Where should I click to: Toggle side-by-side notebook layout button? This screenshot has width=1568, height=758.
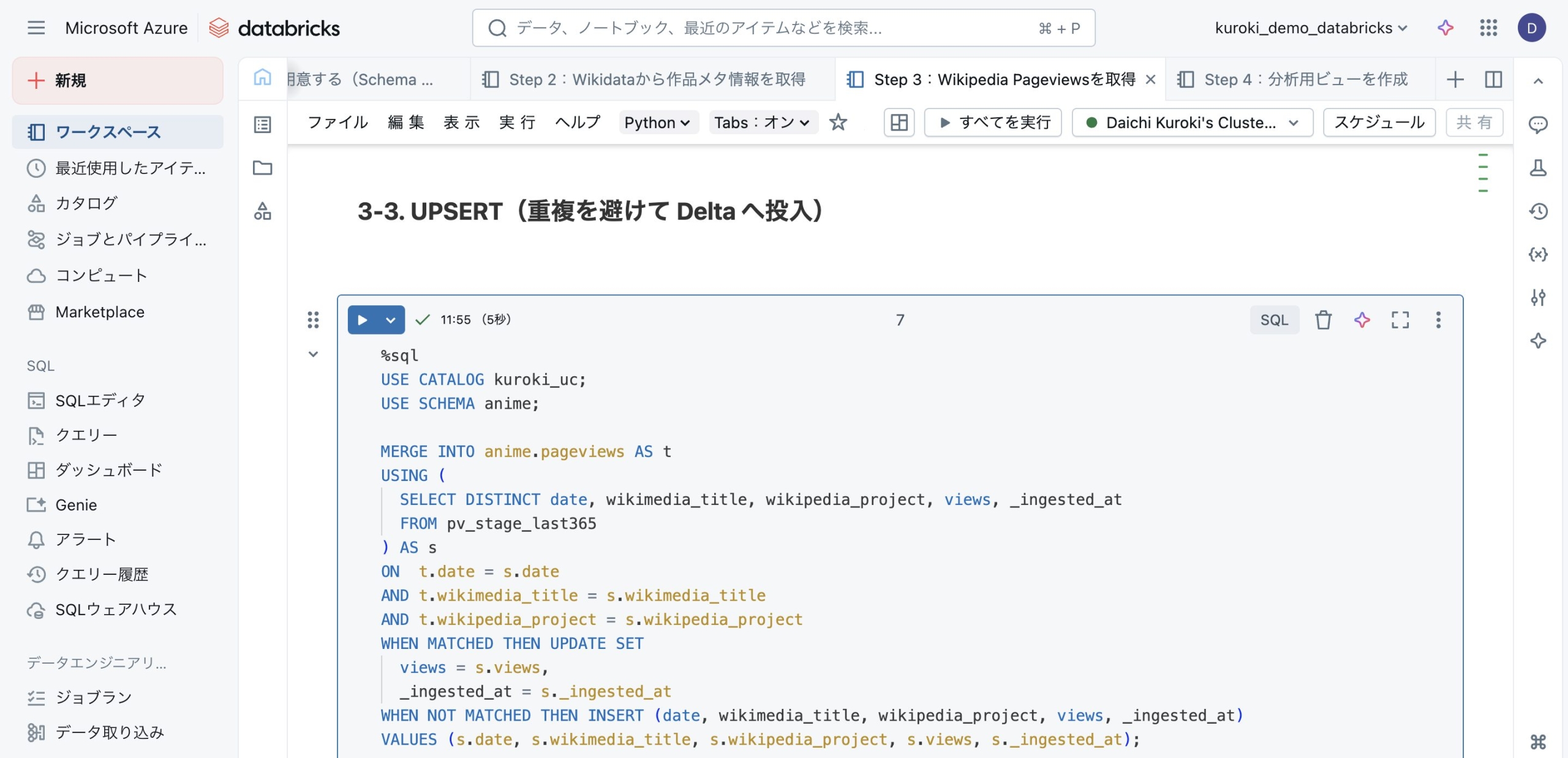[x=1493, y=80]
